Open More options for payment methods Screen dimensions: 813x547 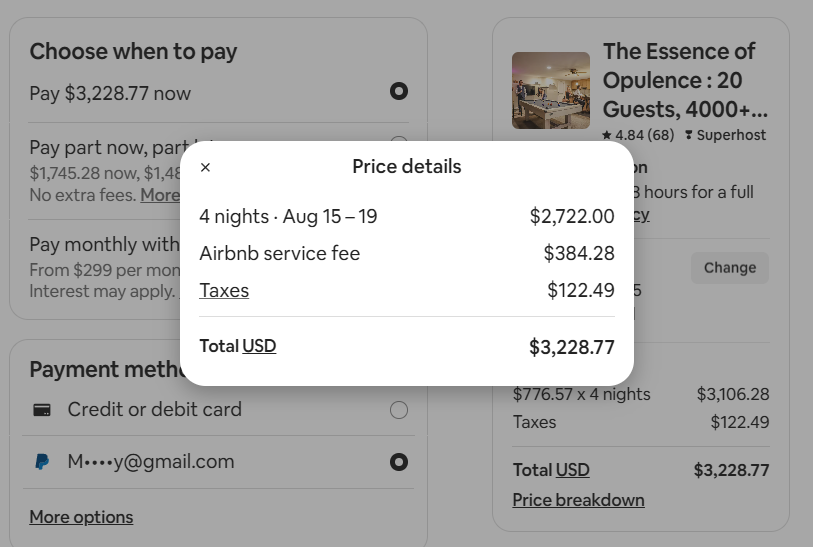(x=81, y=517)
